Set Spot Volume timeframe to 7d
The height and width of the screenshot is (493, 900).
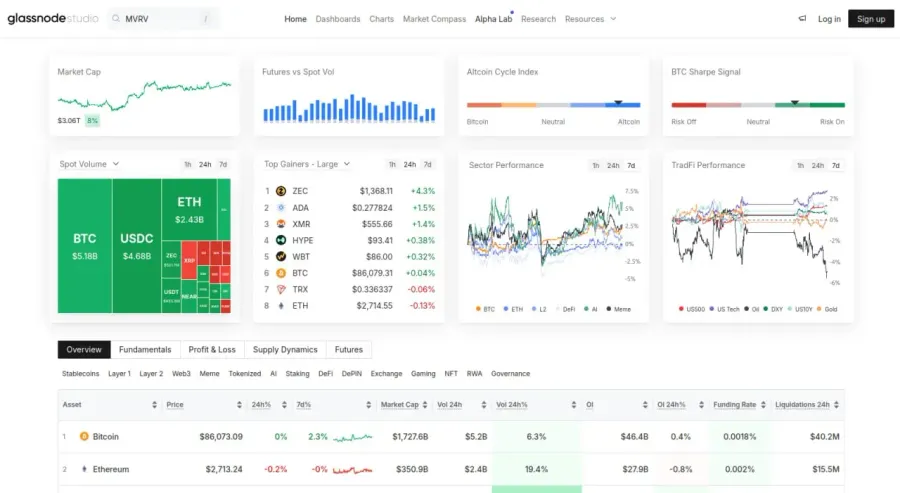click(223, 165)
